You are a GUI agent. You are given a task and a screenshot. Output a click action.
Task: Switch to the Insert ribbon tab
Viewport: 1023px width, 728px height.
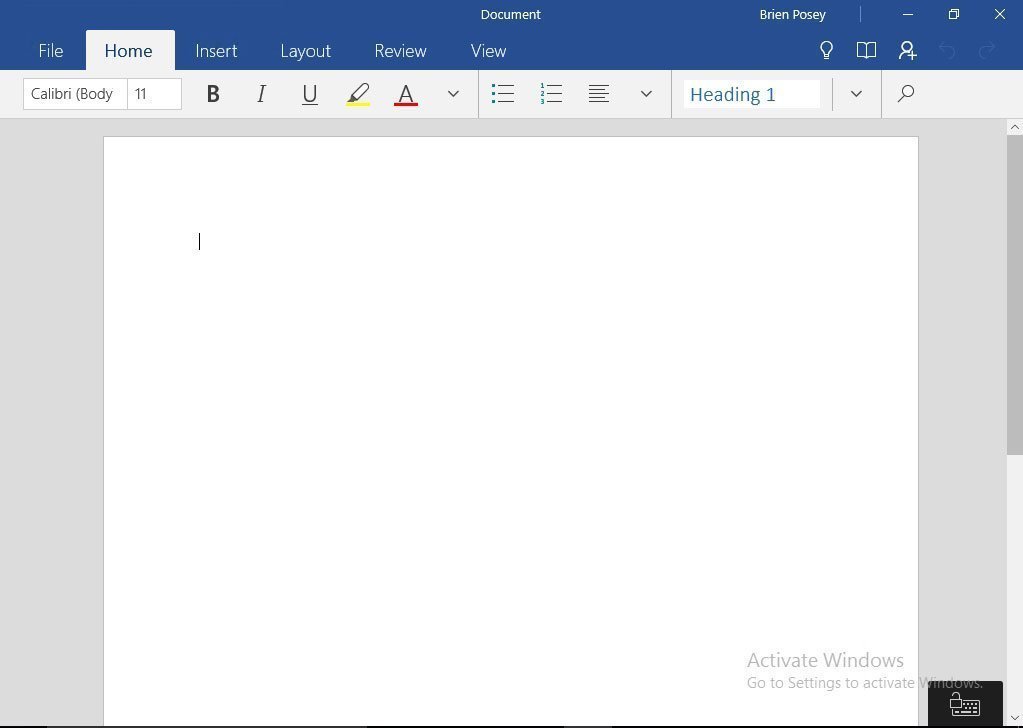click(x=216, y=50)
